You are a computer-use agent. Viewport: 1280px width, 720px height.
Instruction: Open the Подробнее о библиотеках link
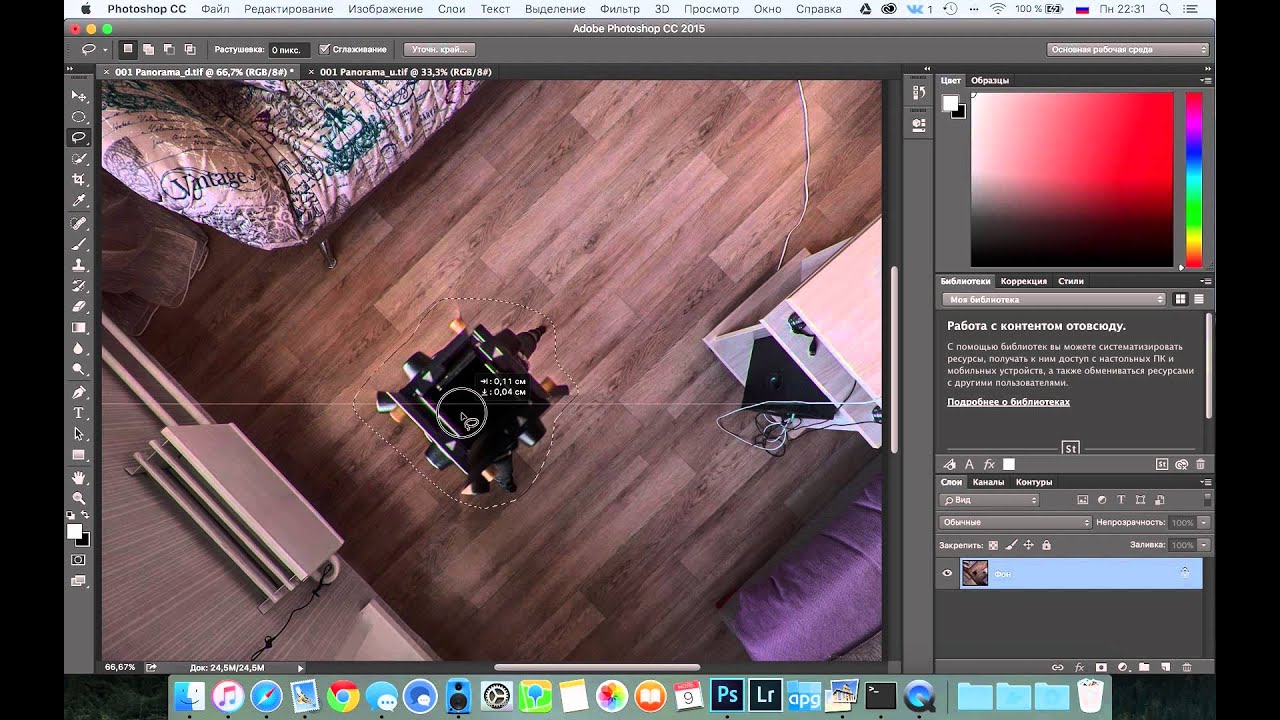coord(1008,402)
